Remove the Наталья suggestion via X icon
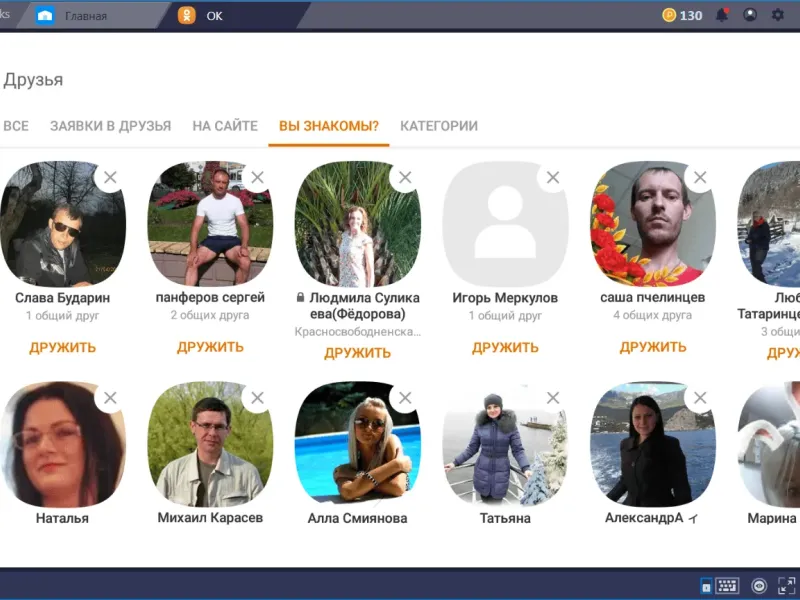The width and height of the screenshot is (800, 600). click(110, 398)
